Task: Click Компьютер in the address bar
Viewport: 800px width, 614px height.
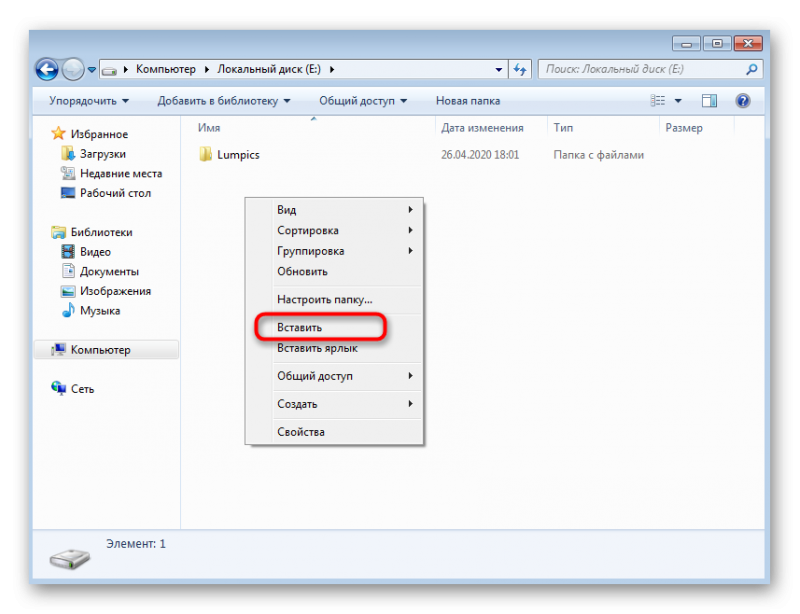Action: pyautogui.click(x=166, y=69)
